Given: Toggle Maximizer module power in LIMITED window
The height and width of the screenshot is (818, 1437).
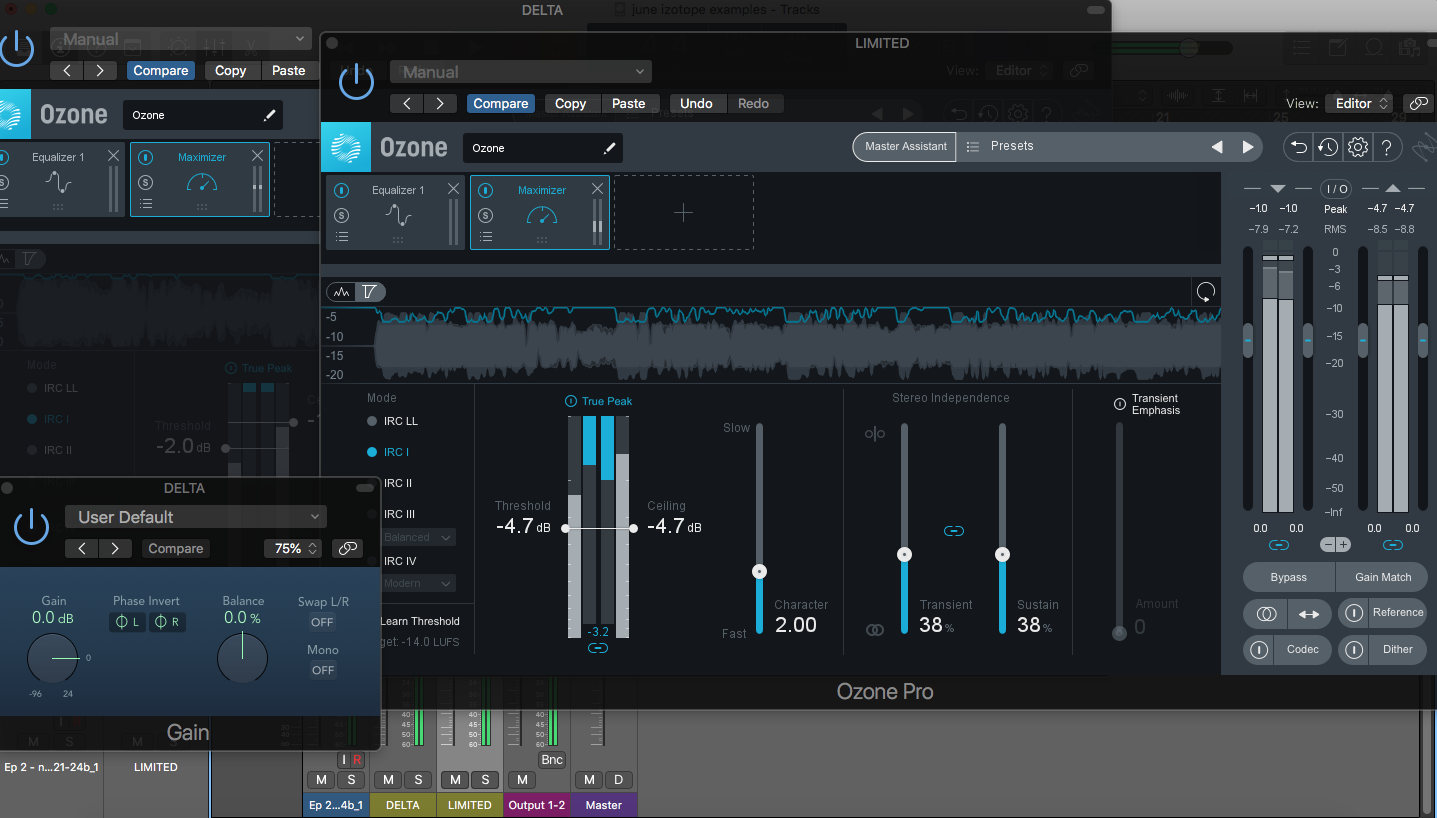Looking at the screenshot, I should pos(485,190).
